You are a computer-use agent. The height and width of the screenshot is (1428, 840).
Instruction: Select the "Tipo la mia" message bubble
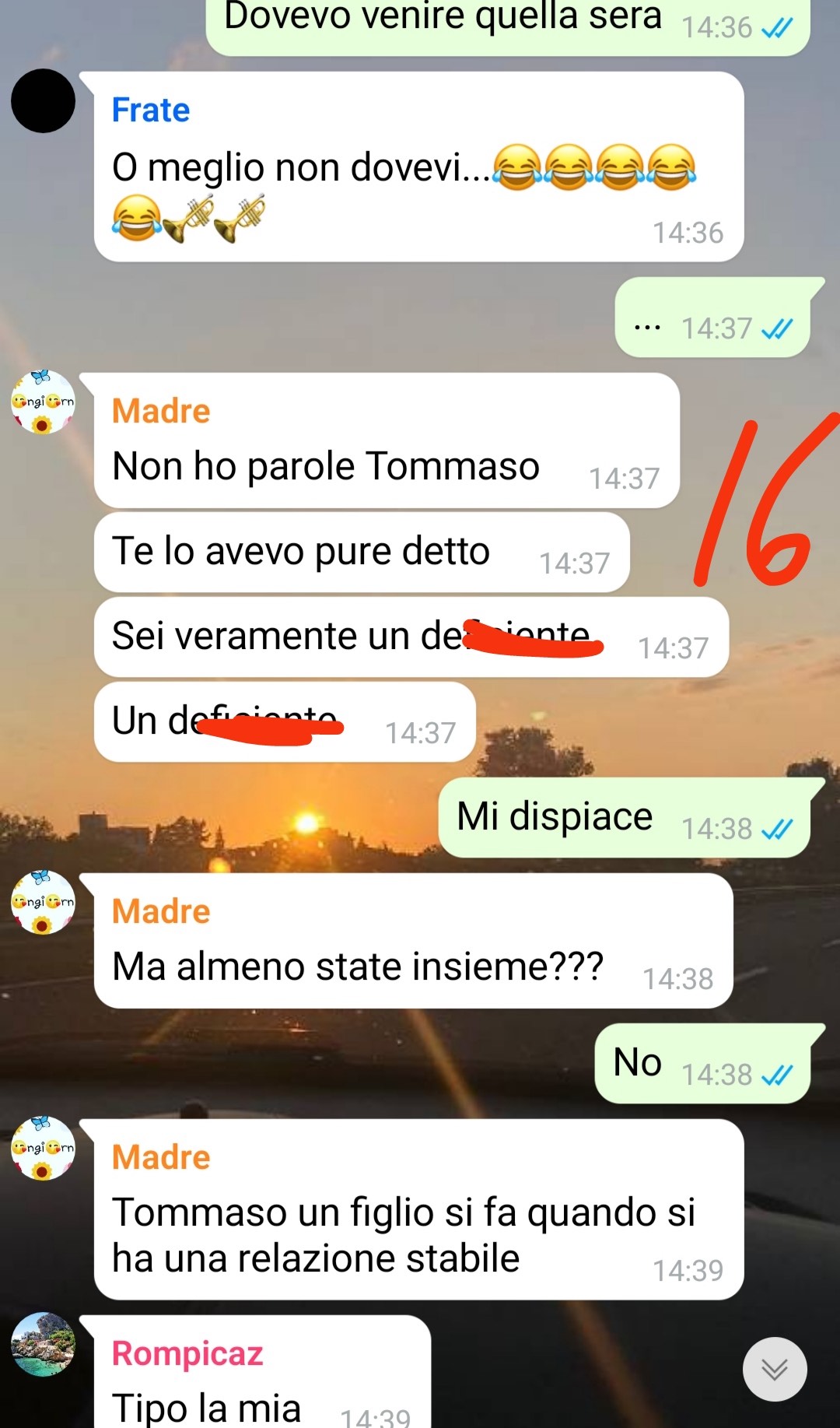262,1372
